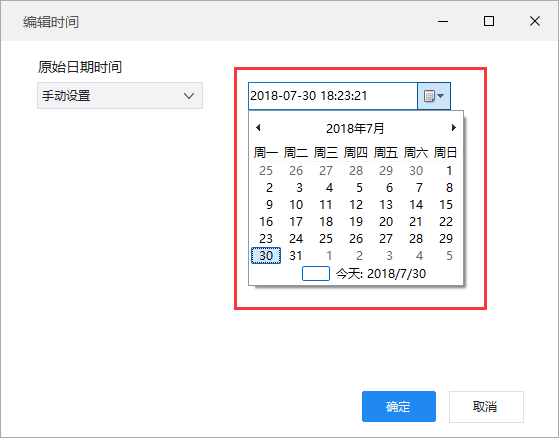Image resolution: width=559 pixels, height=438 pixels.
Task: Close the 编辑时间 dialog
Action: coord(535,21)
